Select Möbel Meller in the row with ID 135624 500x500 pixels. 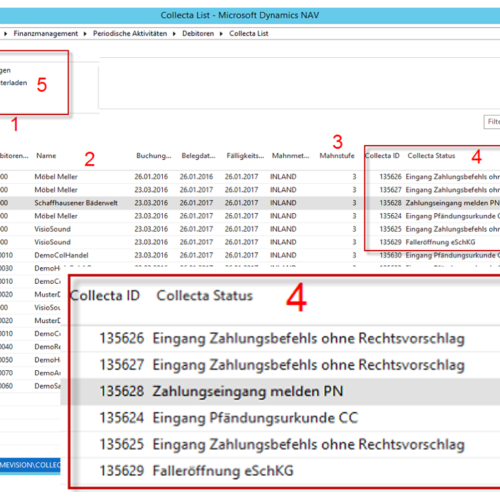coord(56,216)
